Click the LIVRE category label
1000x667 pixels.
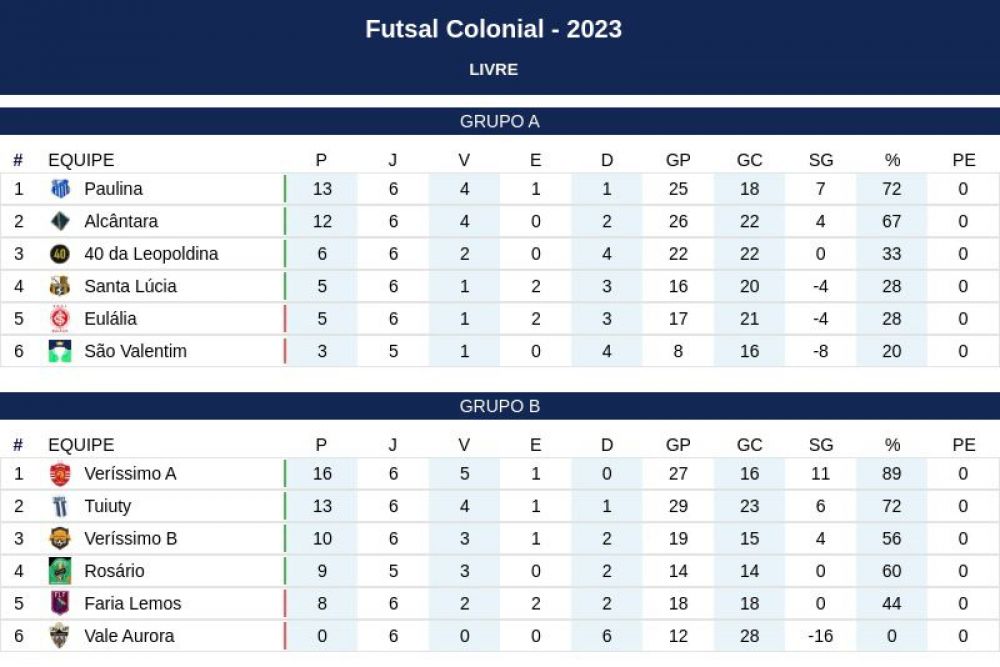(494, 70)
